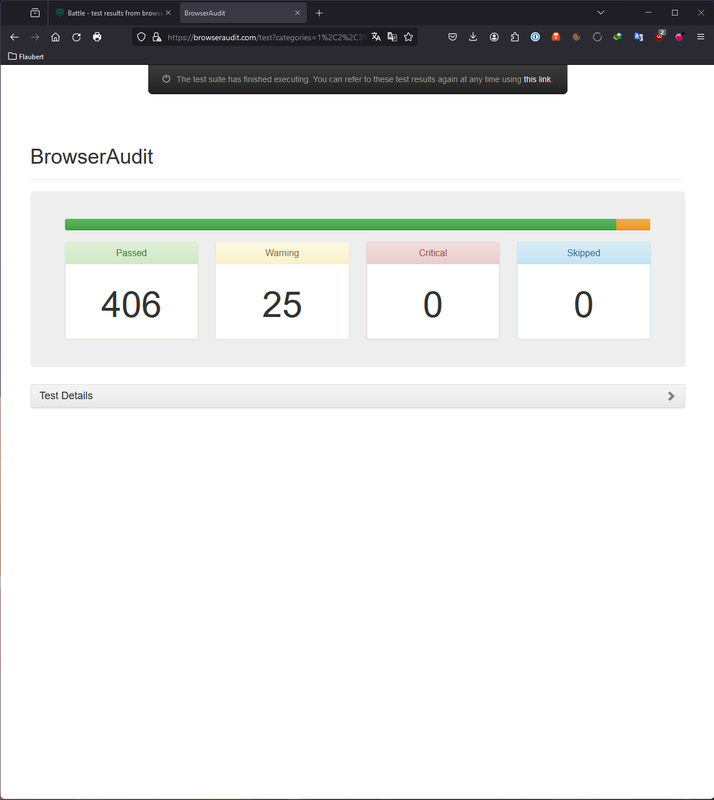714x800 pixels.
Task: View site security padlock information
Action: pos(157,37)
